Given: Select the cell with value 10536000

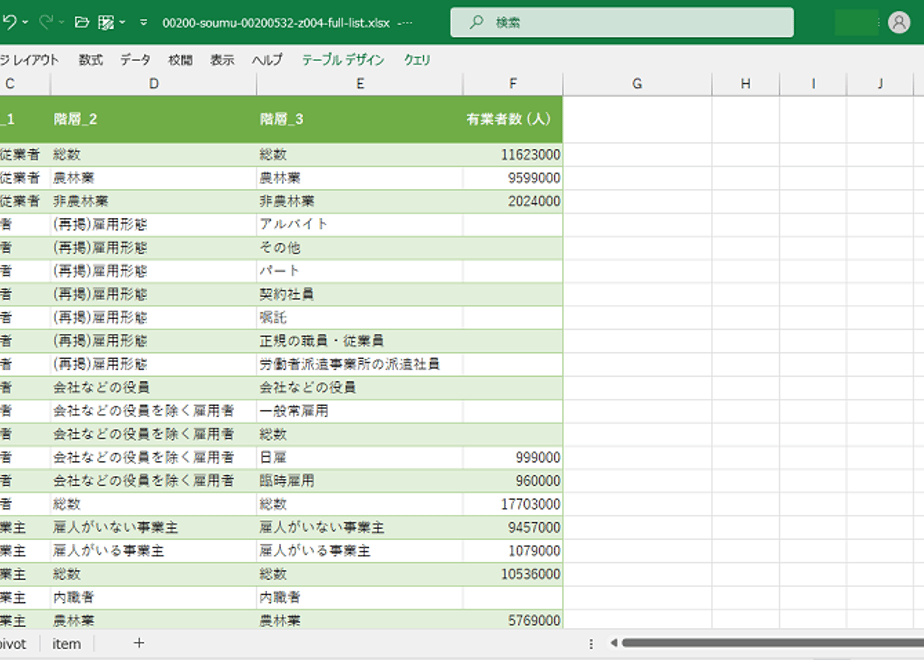Looking at the screenshot, I should (x=513, y=574).
